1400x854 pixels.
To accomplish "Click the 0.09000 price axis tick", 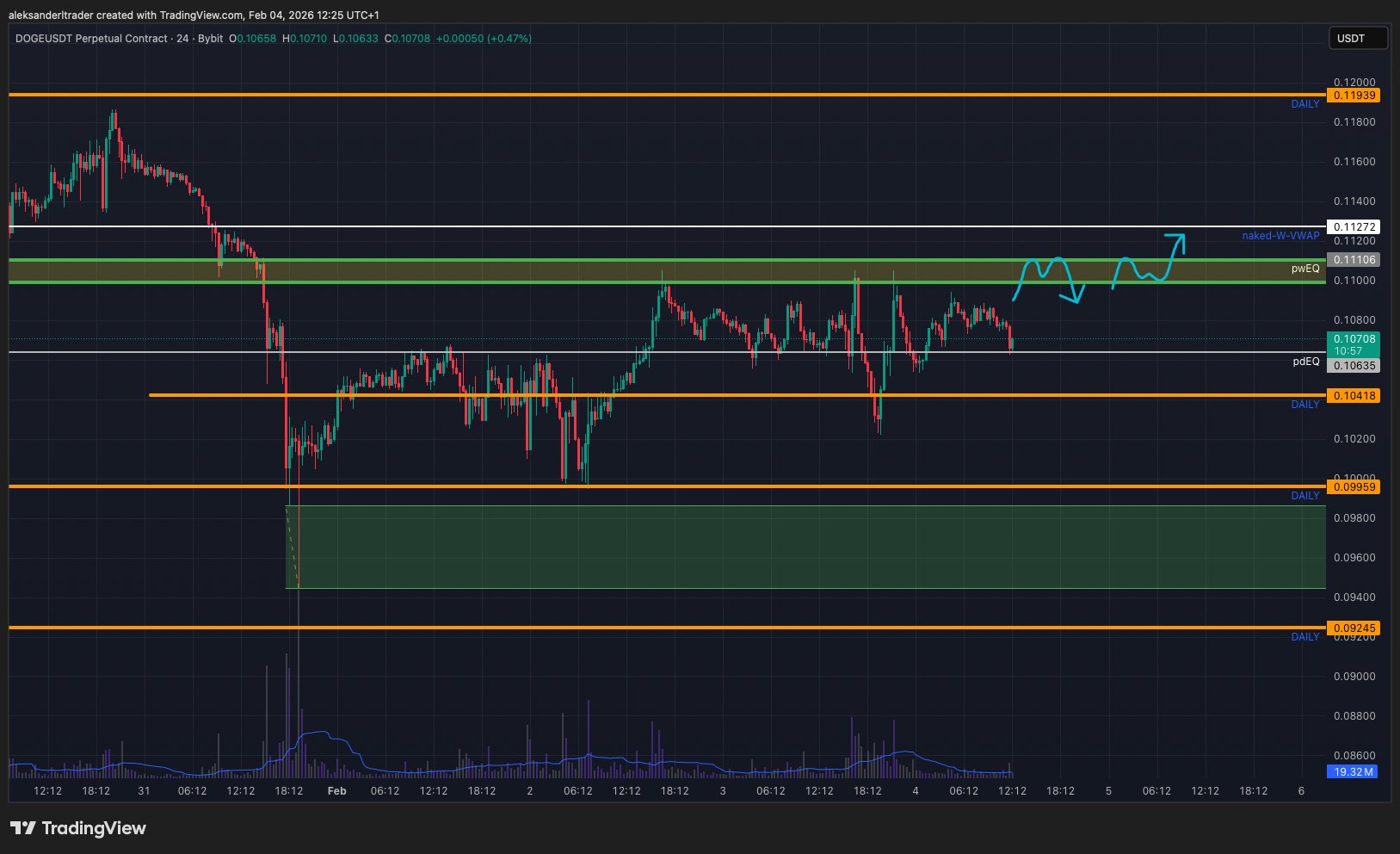I will [1354, 677].
